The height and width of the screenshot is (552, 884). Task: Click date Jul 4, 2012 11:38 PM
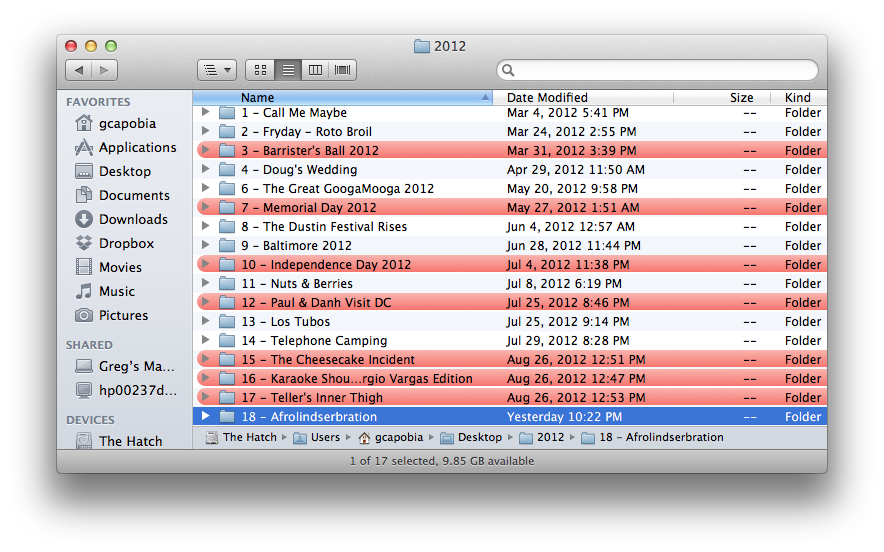point(568,264)
